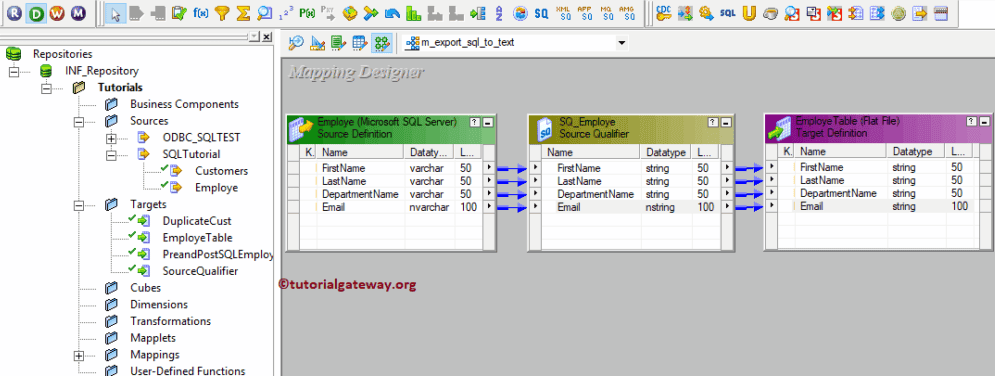
Task: Select the Customers source table
Action: (x=221, y=171)
